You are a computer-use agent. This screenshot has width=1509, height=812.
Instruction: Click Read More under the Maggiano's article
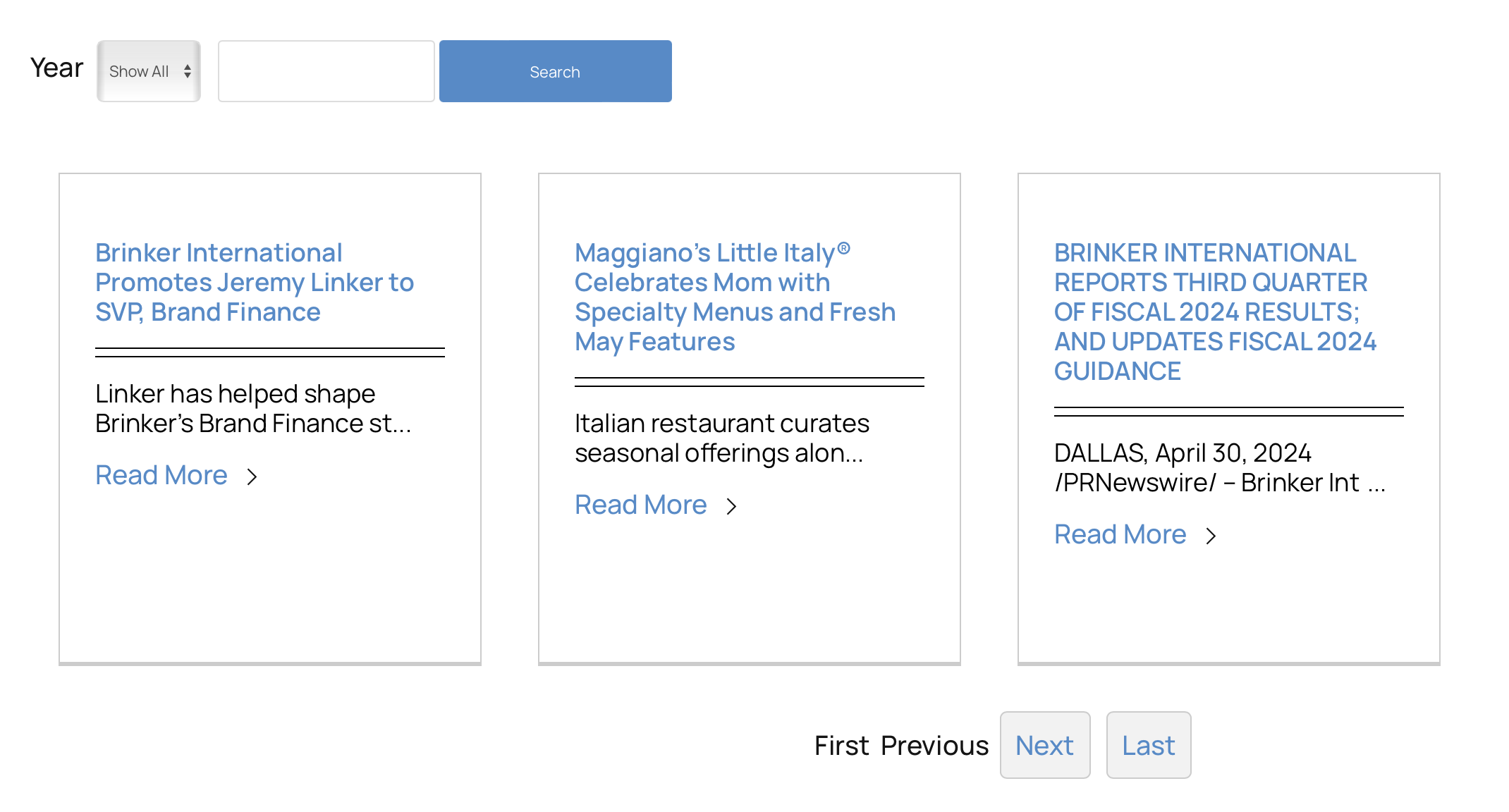[640, 505]
